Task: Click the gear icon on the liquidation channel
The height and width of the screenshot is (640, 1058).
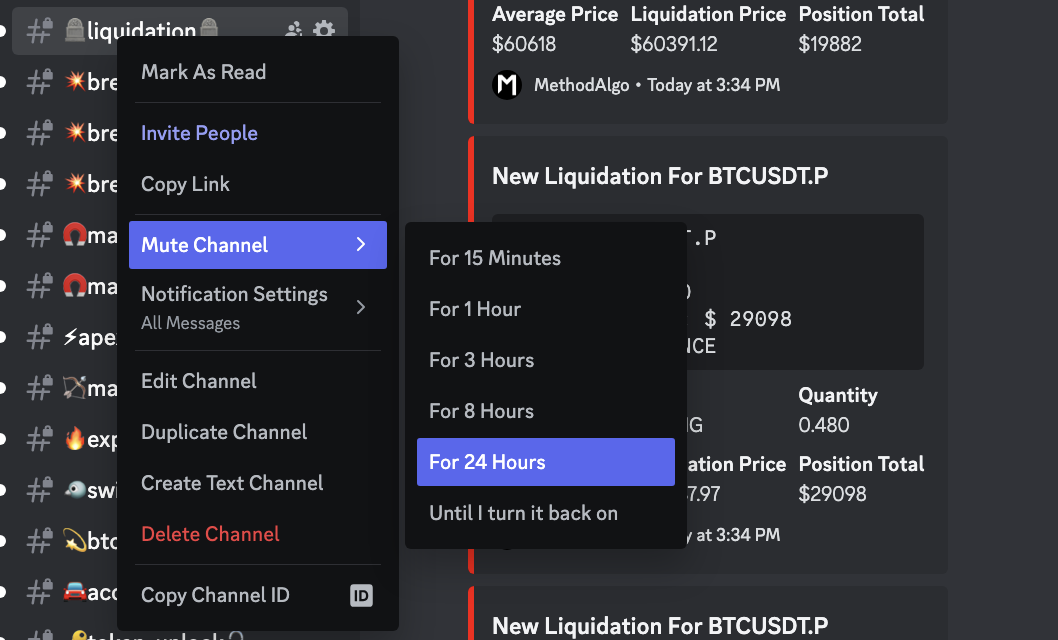Action: coord(324,31)
